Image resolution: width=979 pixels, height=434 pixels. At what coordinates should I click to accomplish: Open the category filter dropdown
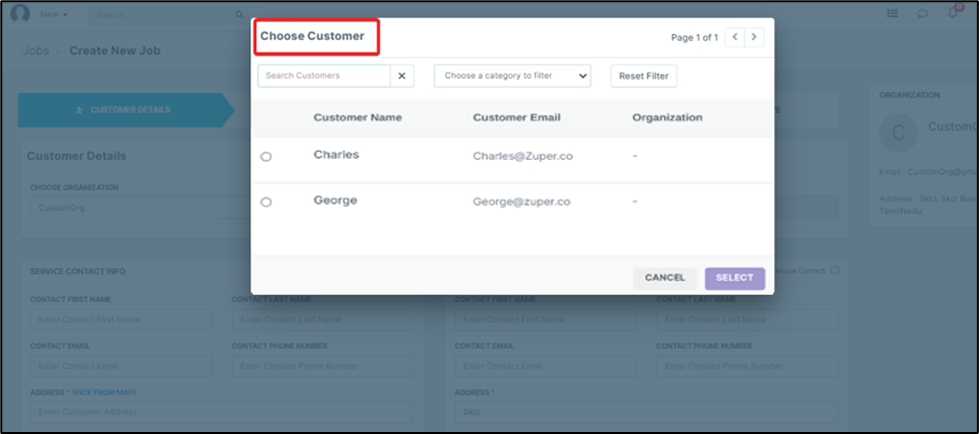(512, 76)
